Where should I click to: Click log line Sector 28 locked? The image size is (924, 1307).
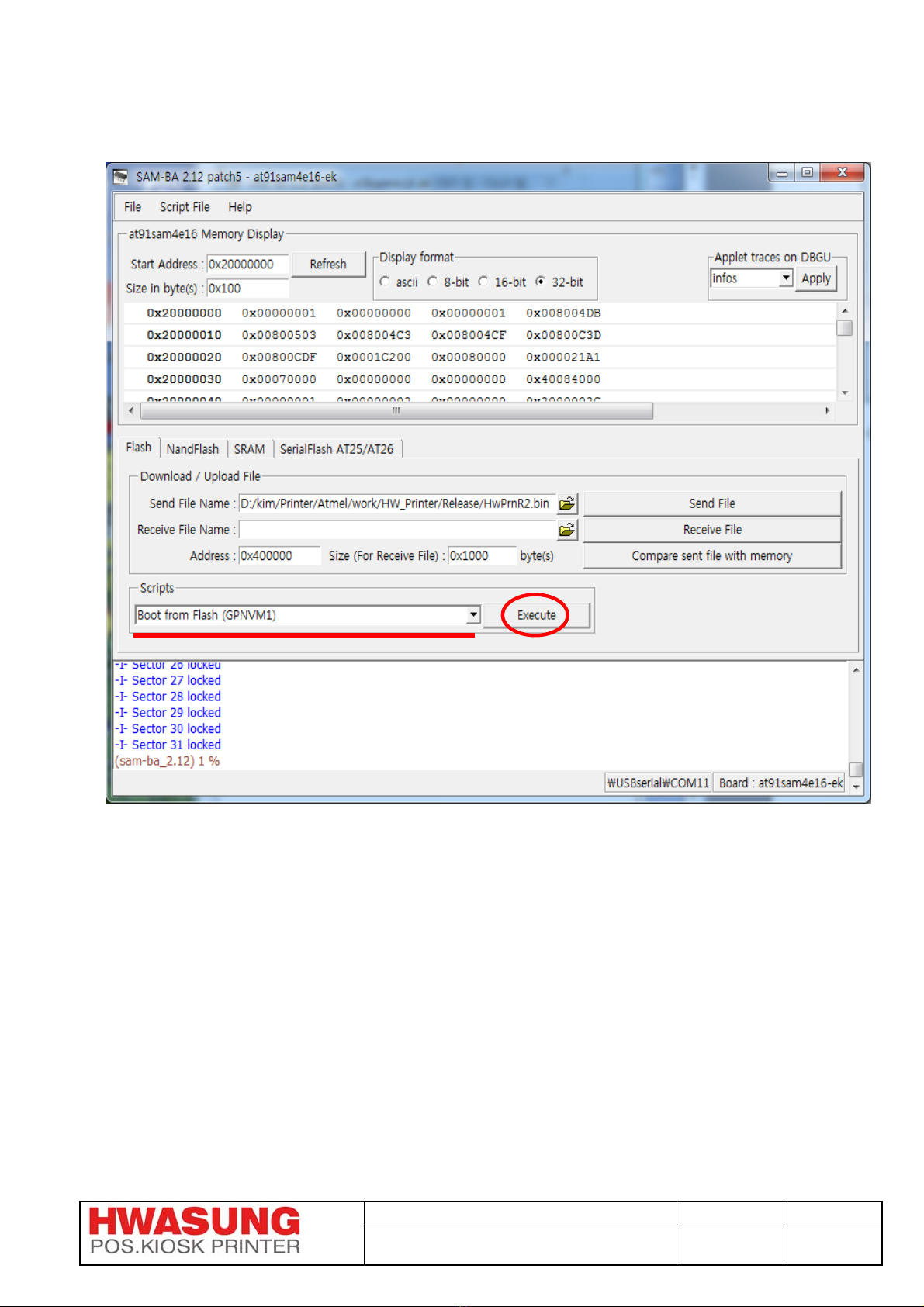[x=168, y=697]
